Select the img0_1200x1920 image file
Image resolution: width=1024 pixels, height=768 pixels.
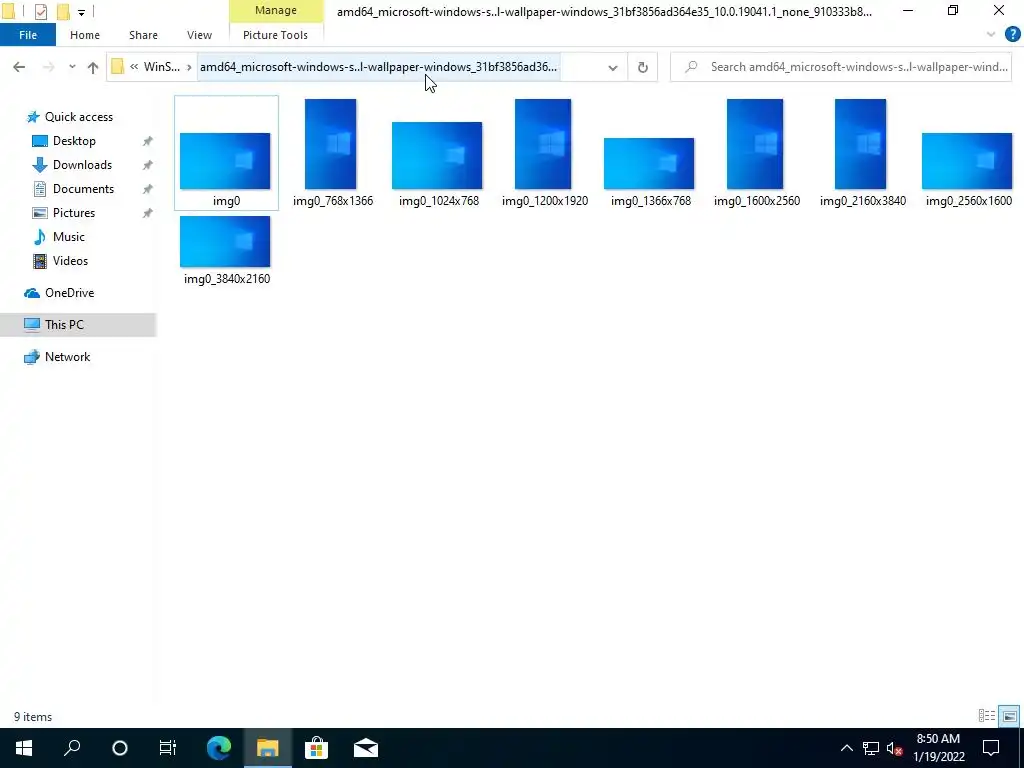(x=544, y=153)
